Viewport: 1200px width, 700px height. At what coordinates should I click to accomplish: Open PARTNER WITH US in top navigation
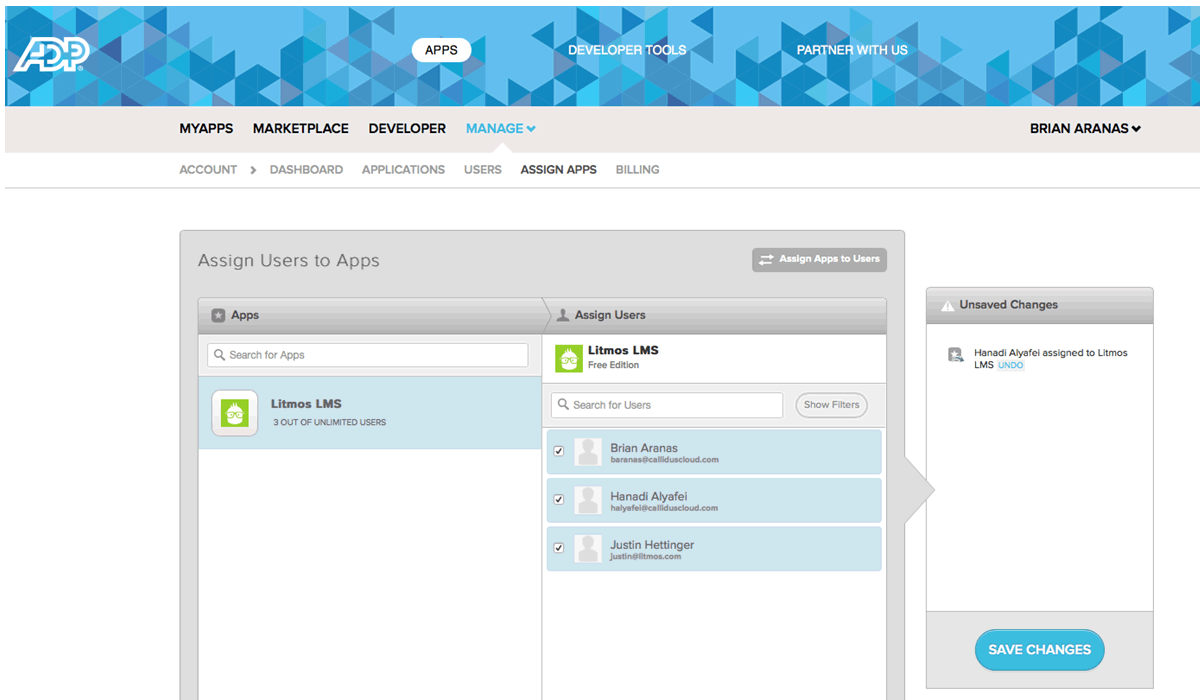[x=852, y=50]
